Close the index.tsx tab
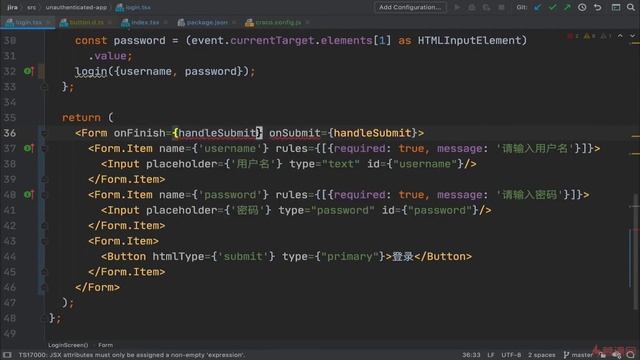The height and width of the screenshot is (360, 640). pyautogui.click(x=165, y=22)
